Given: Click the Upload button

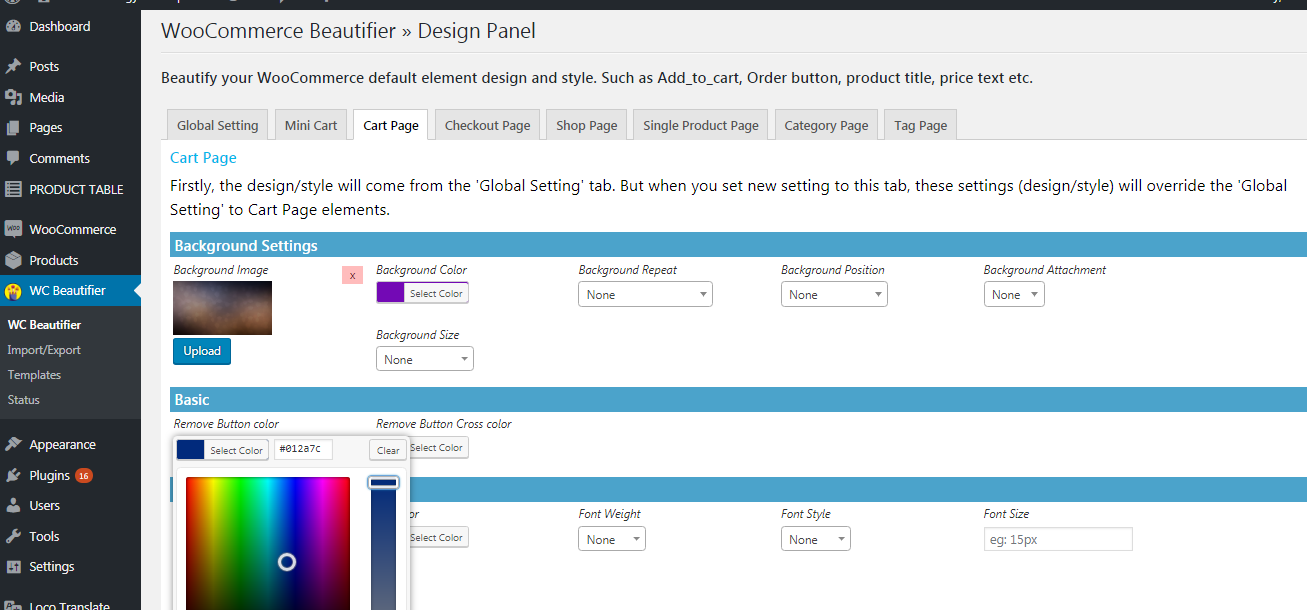Looking at the screenshot, I should tap(202, 351).
